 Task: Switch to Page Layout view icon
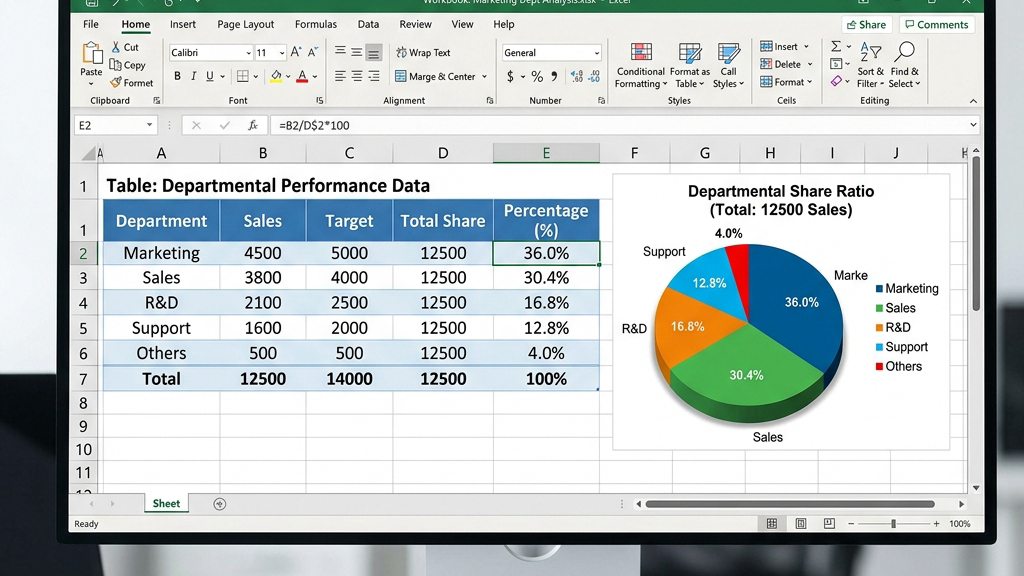coord(801,524)
